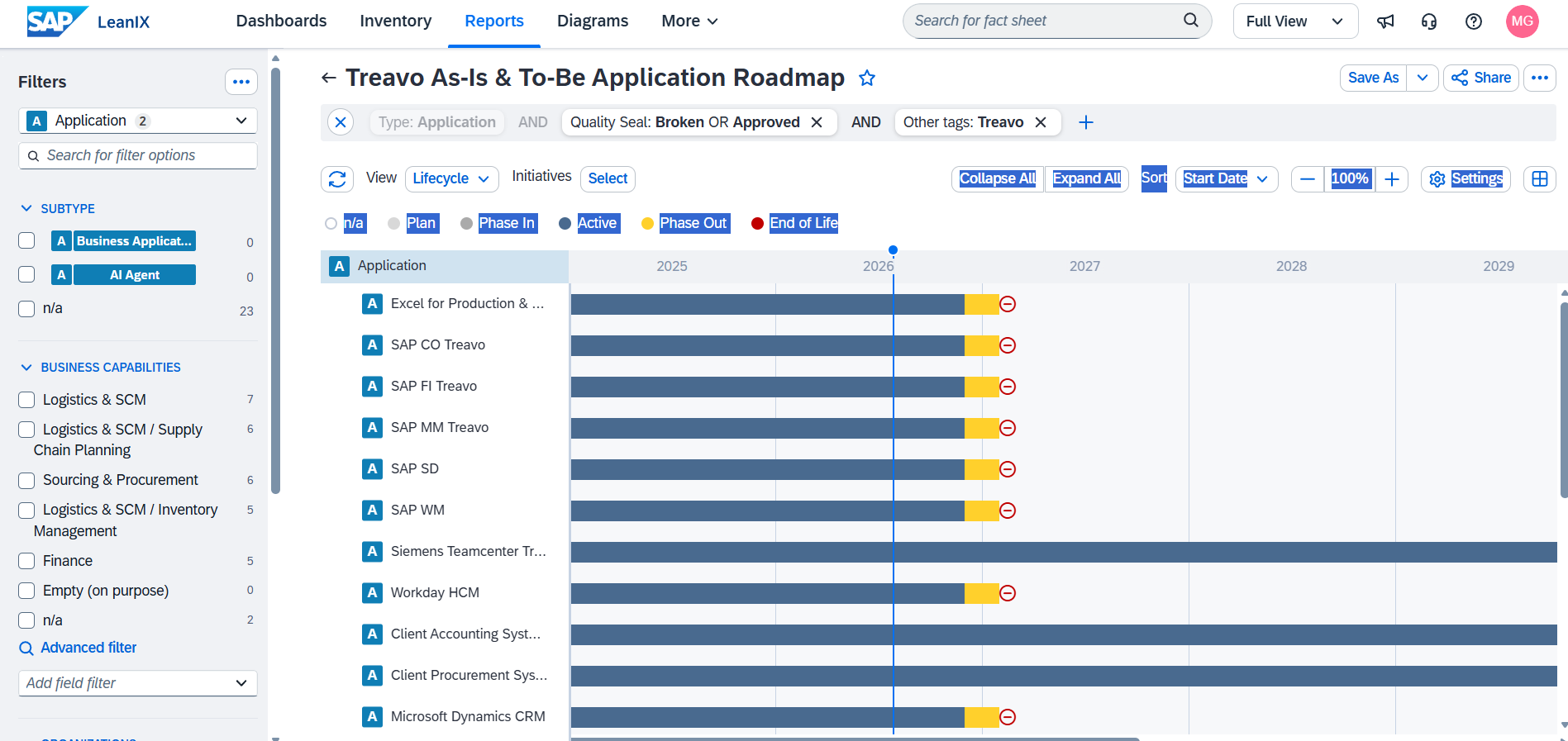Viewport: 1568px width, 741px height.
Task: Go back using the left arrow
Action: (329, 78)
